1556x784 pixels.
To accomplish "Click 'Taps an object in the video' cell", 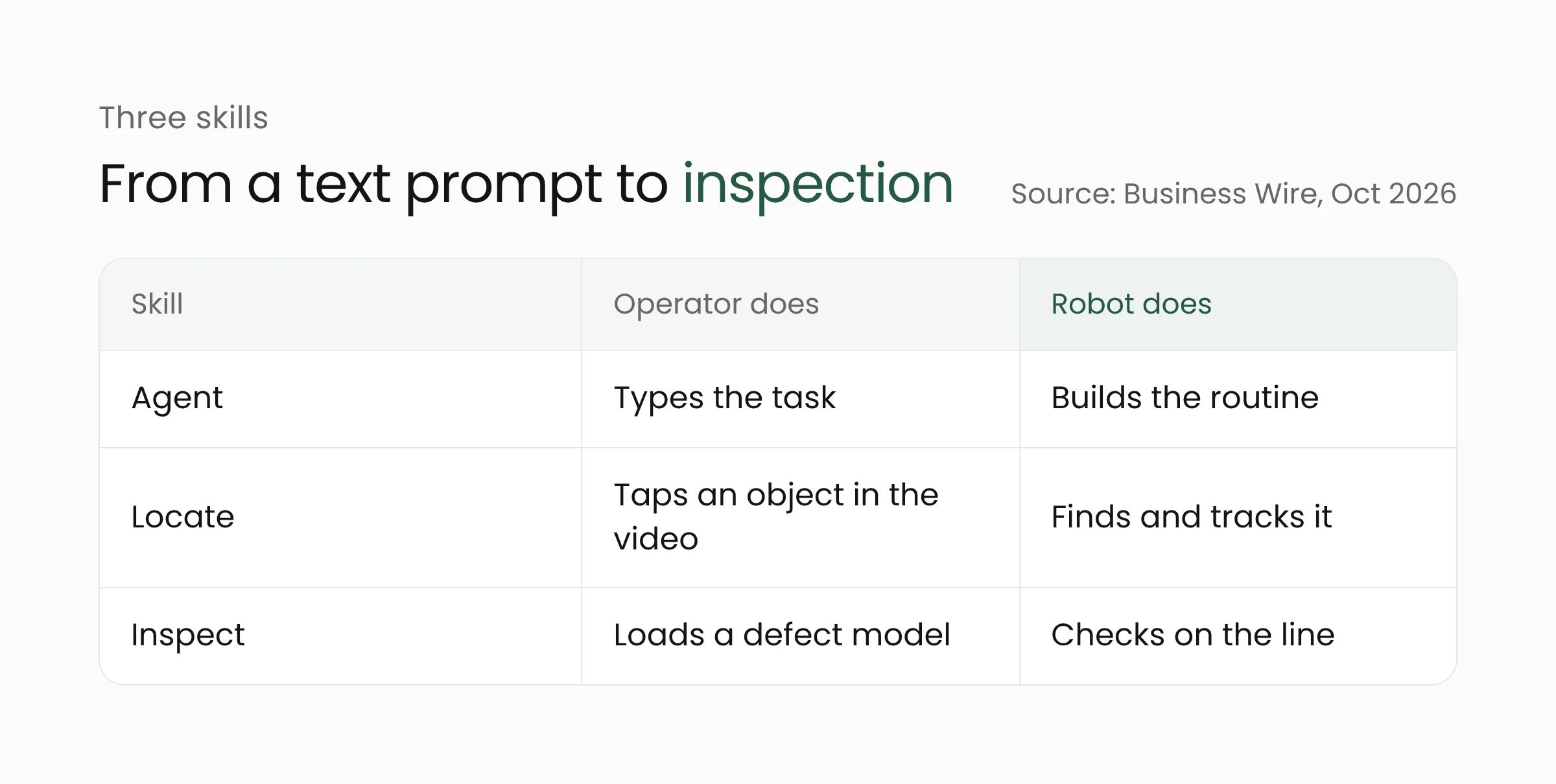I will pyautogui.click(x=801, y=518).
